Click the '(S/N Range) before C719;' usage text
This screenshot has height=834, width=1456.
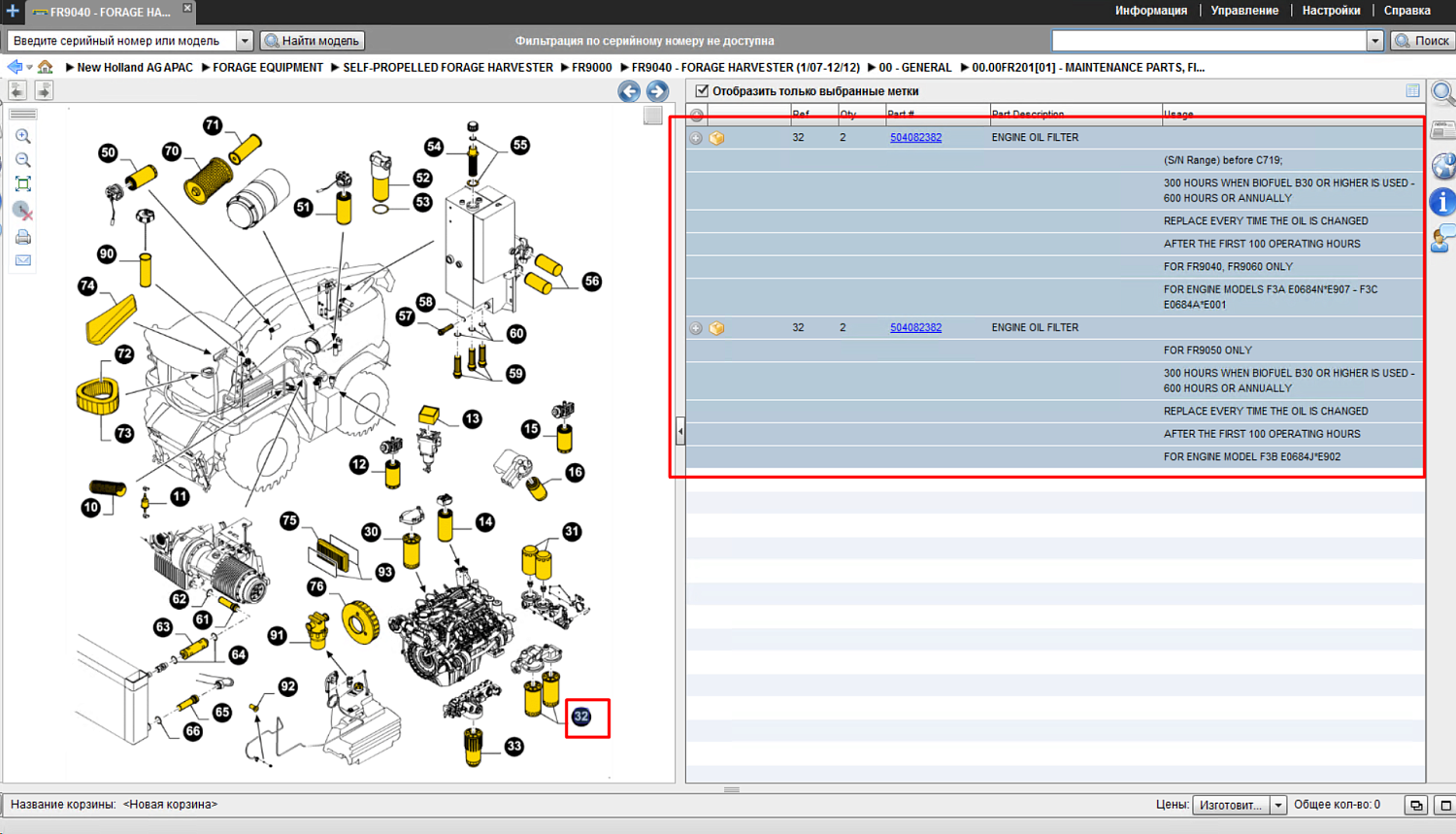[1223, 160]
